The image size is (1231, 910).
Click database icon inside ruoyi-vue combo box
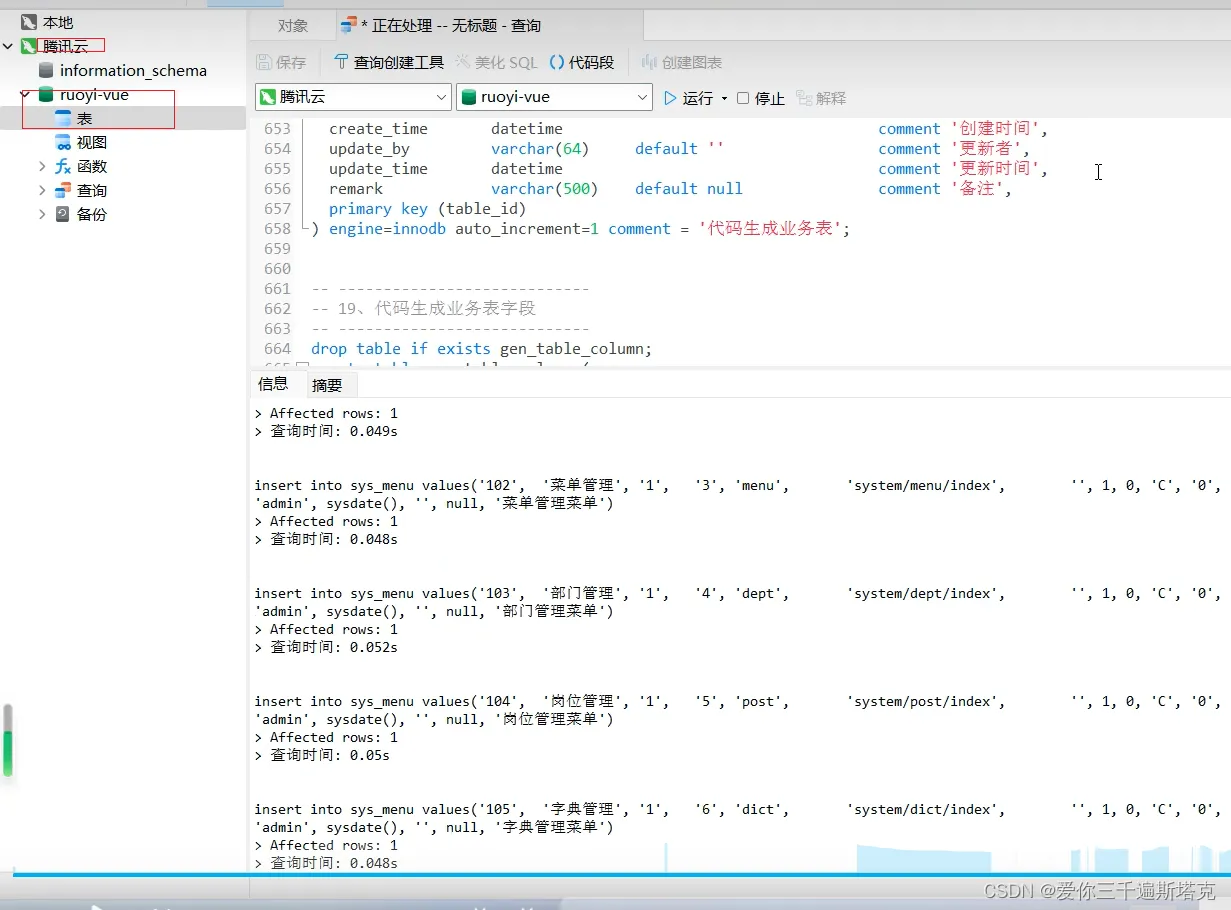point(469,97)
